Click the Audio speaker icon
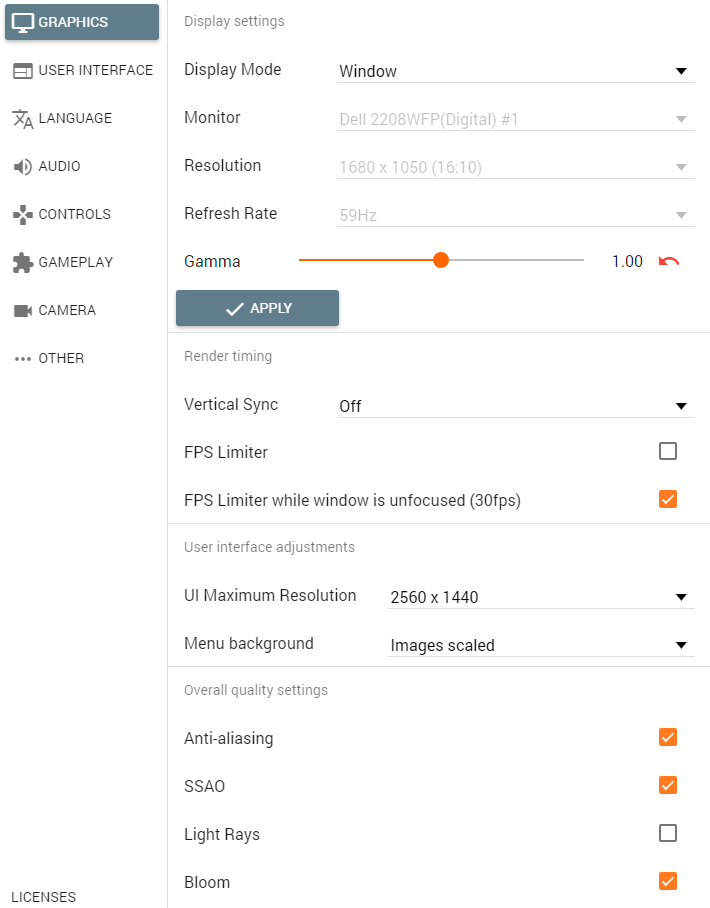Image resolution: width=710 pixels, height=908 pixels. click(23, 167)
